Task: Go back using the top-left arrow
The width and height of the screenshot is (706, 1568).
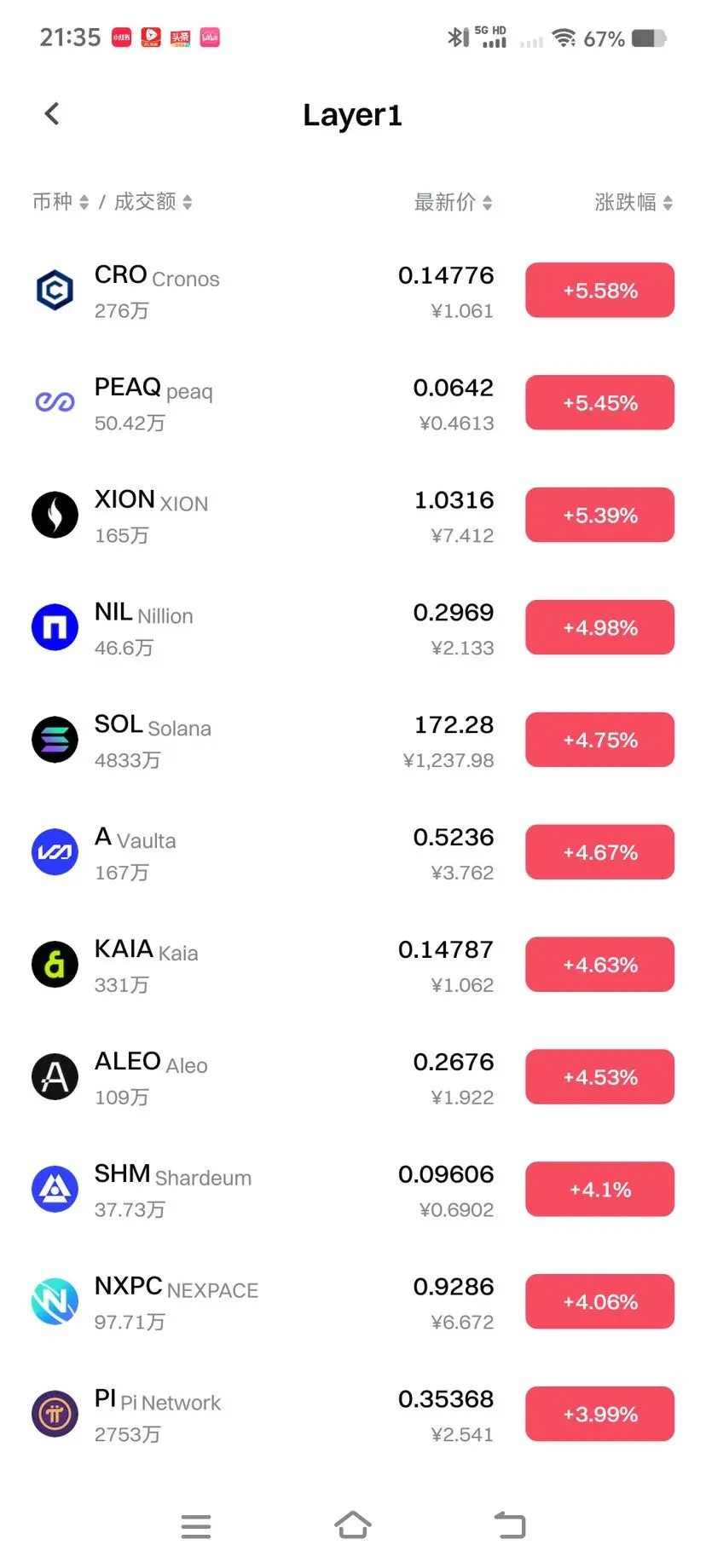Action: 52,114
